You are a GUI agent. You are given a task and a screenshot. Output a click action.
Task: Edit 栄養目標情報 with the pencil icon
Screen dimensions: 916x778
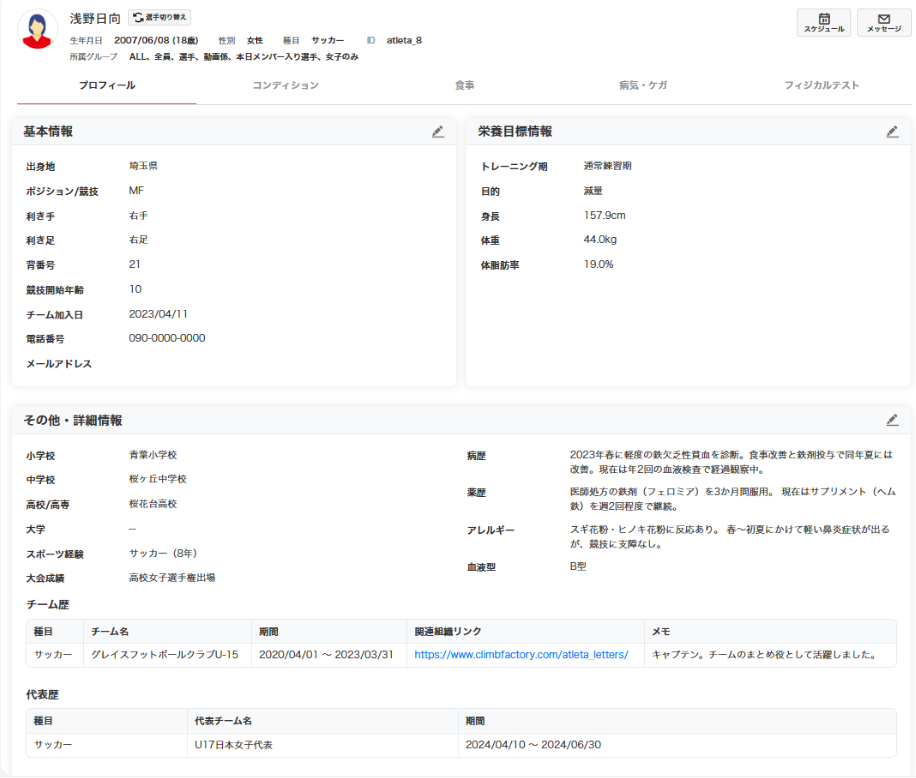(x=892, y=131)
